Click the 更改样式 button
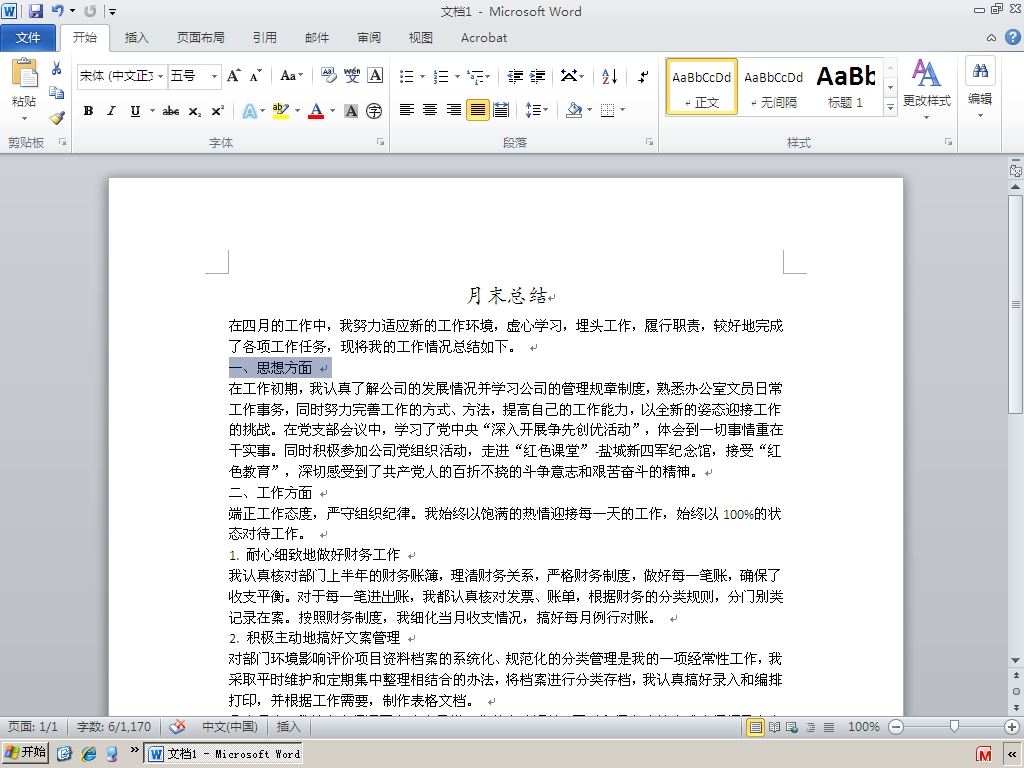The width and height of the screenshot is (1024, 768). pyautogui.click(x=927, y=90)
